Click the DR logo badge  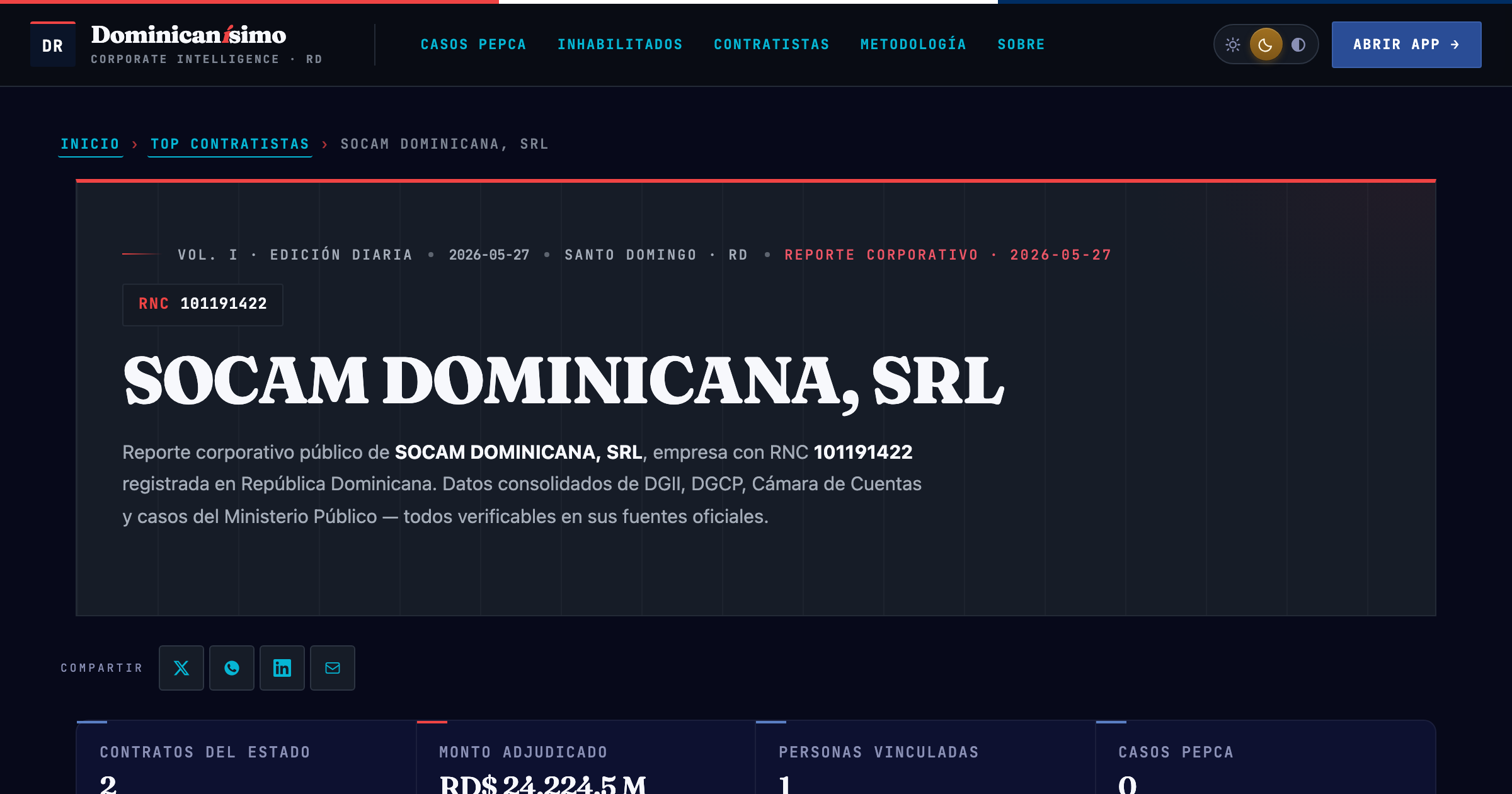point(53,45)
